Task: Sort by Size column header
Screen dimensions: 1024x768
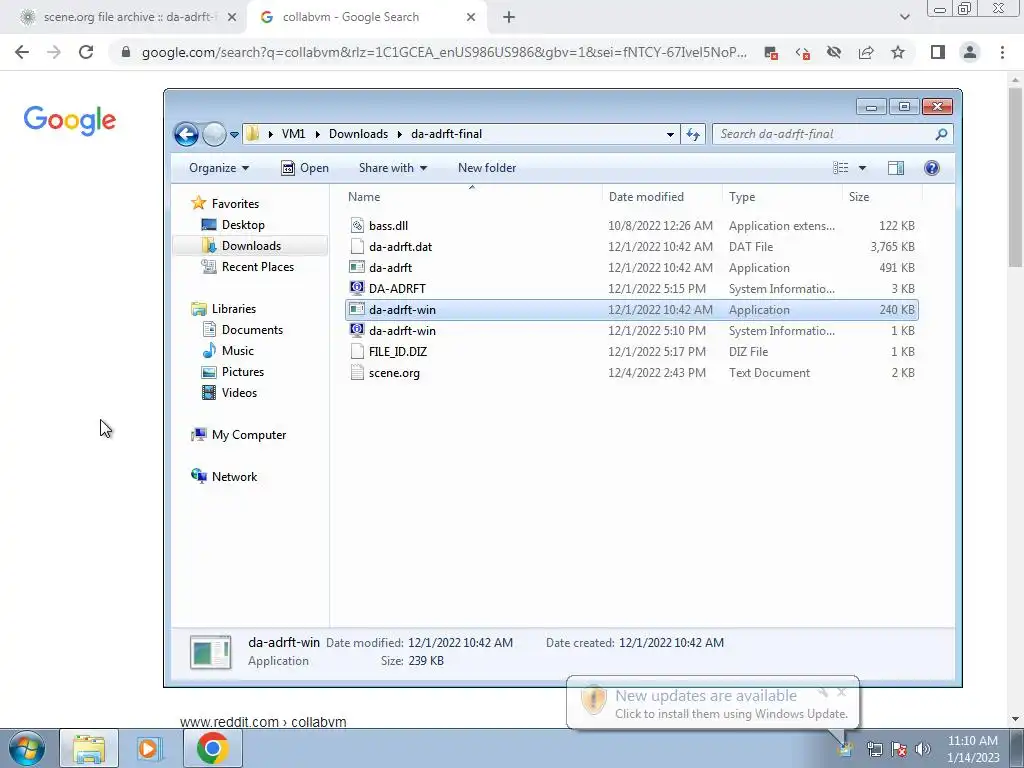Action: coord(859,197)
